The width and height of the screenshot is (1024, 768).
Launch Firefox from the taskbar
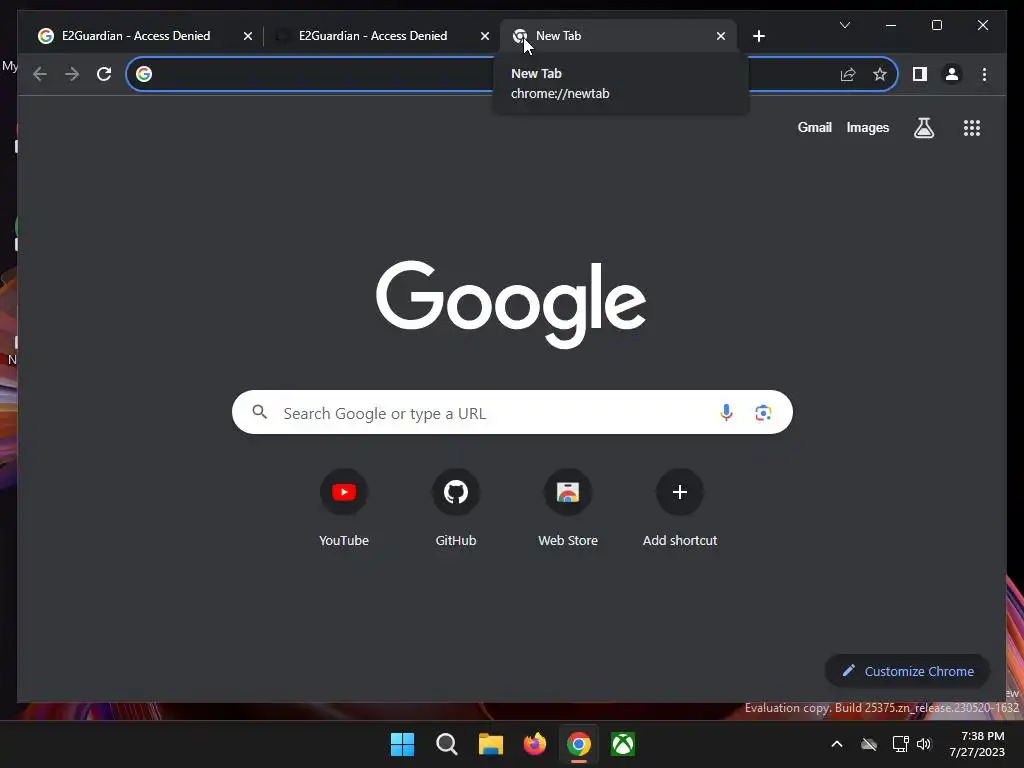coord(535,744)
